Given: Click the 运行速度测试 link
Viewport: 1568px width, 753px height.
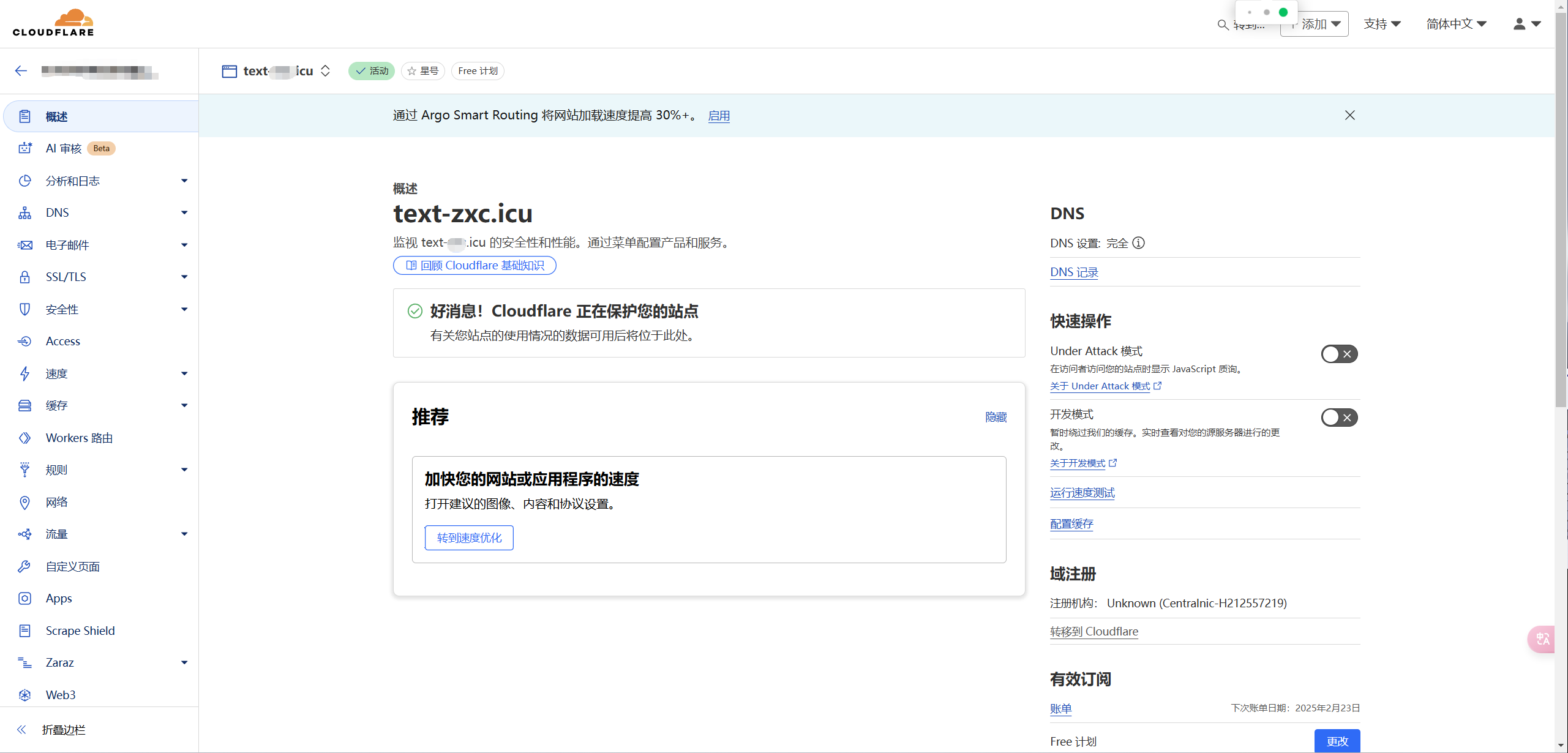Looking at the screenshot, I should [1082, 493].
